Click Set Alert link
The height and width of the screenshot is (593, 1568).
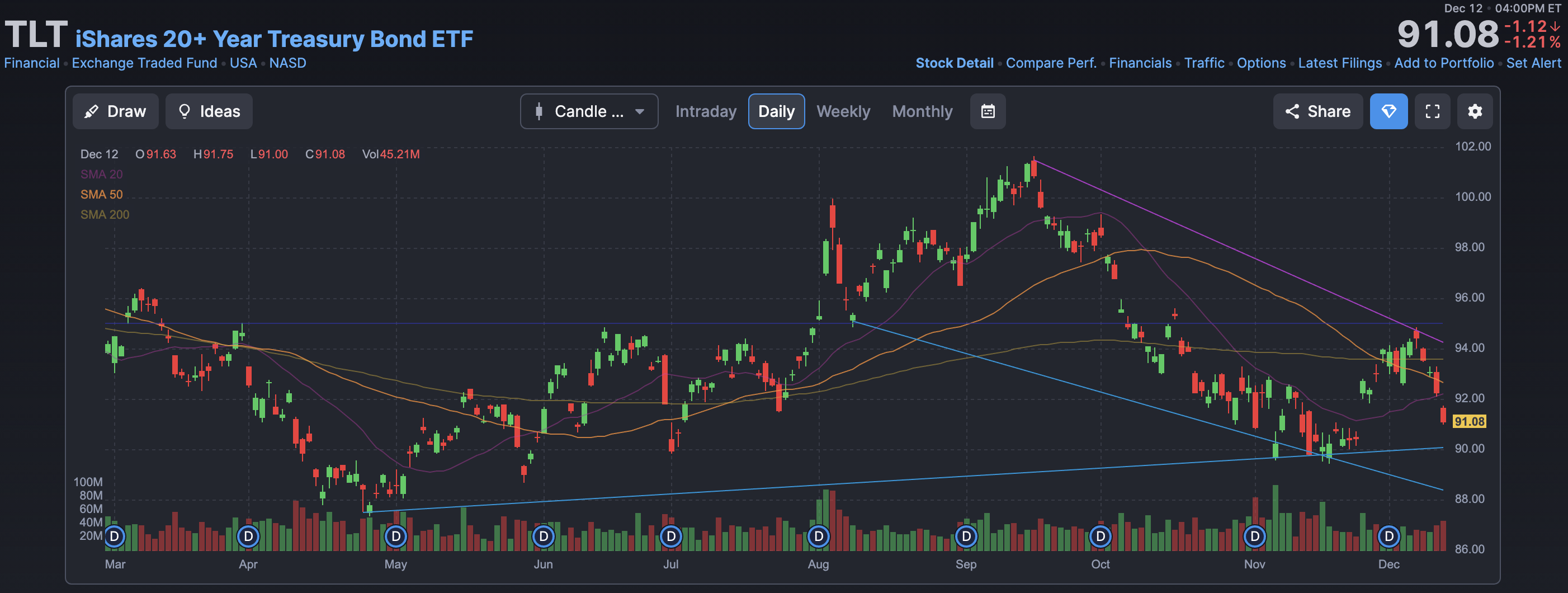1533,63
